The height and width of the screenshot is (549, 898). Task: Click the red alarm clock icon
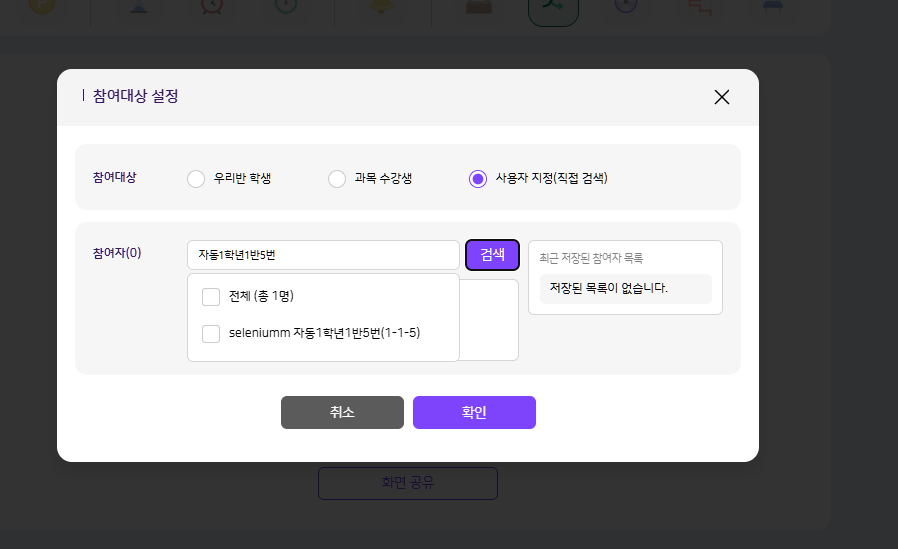pos(212,5)
